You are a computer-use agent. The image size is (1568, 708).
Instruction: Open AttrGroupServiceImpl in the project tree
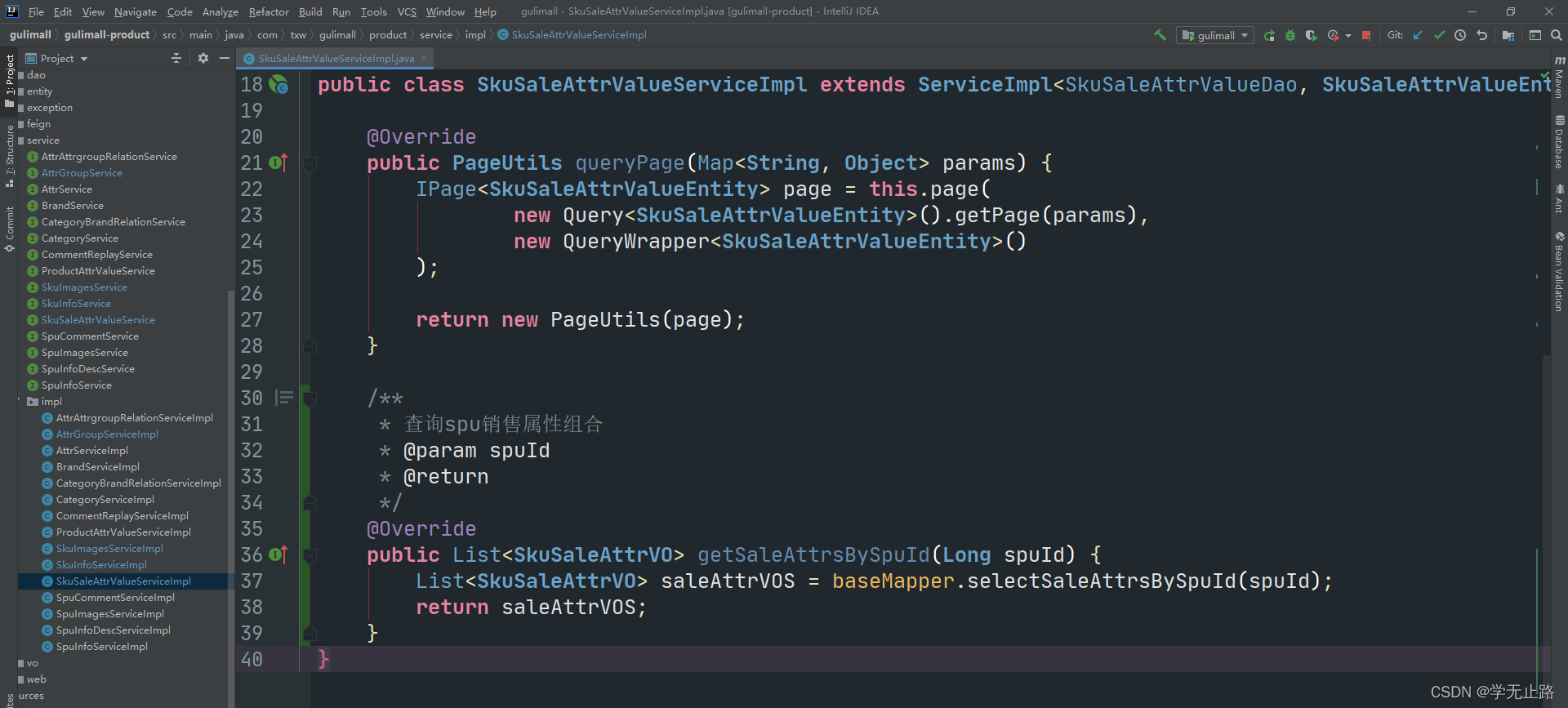pos(106,434)
